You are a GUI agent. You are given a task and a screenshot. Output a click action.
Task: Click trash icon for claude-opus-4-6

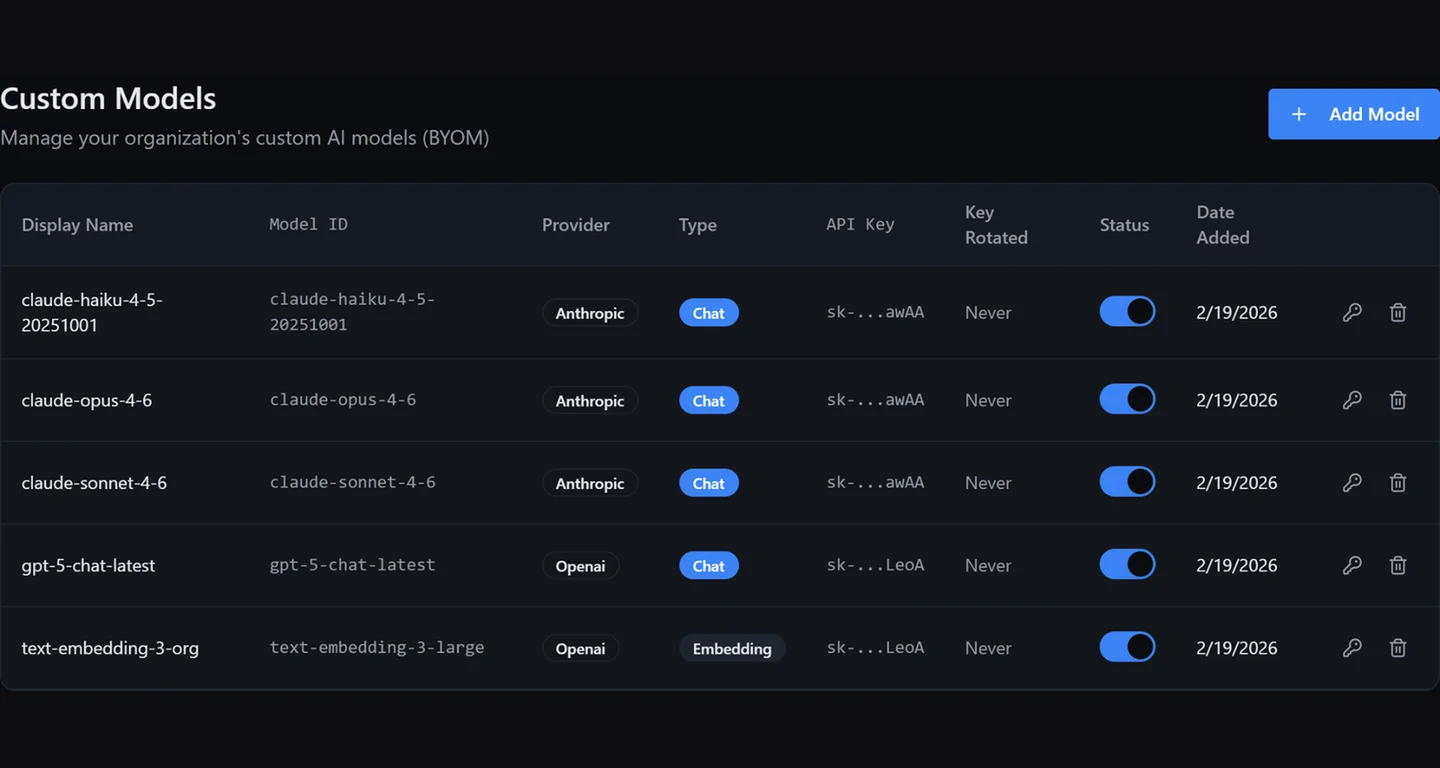(x=1398, y=400)
